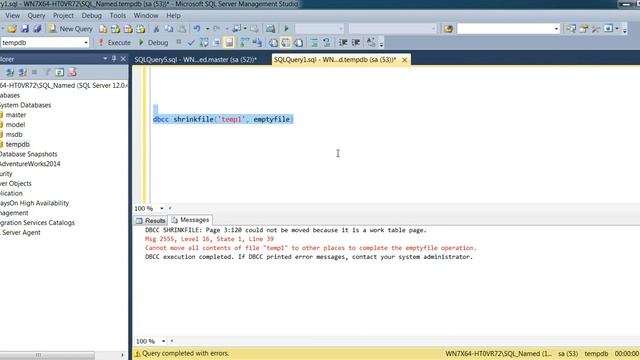This screenshot has height=360, width=640.
Task: Cancel executing query with the stop icon
Action: click(x=178, y=42)
